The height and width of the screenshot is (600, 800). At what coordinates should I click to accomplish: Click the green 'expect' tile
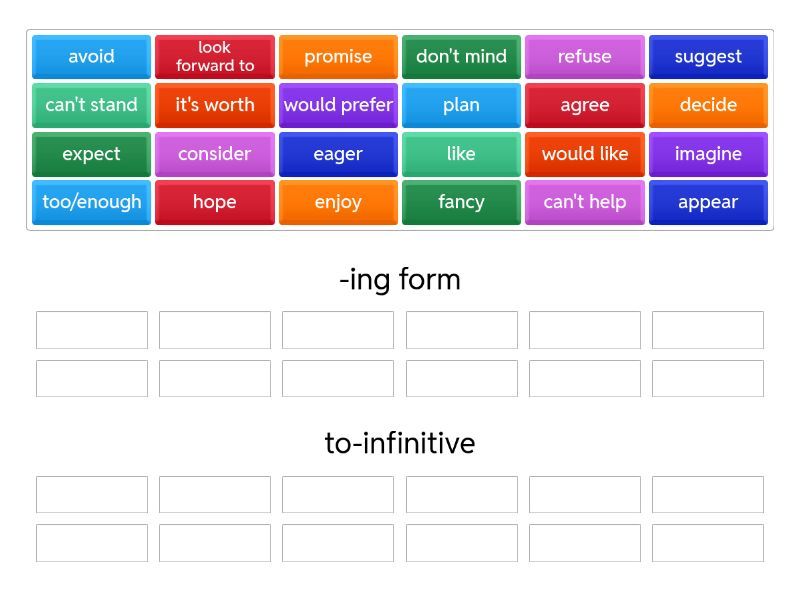click(x=91, y=154)
